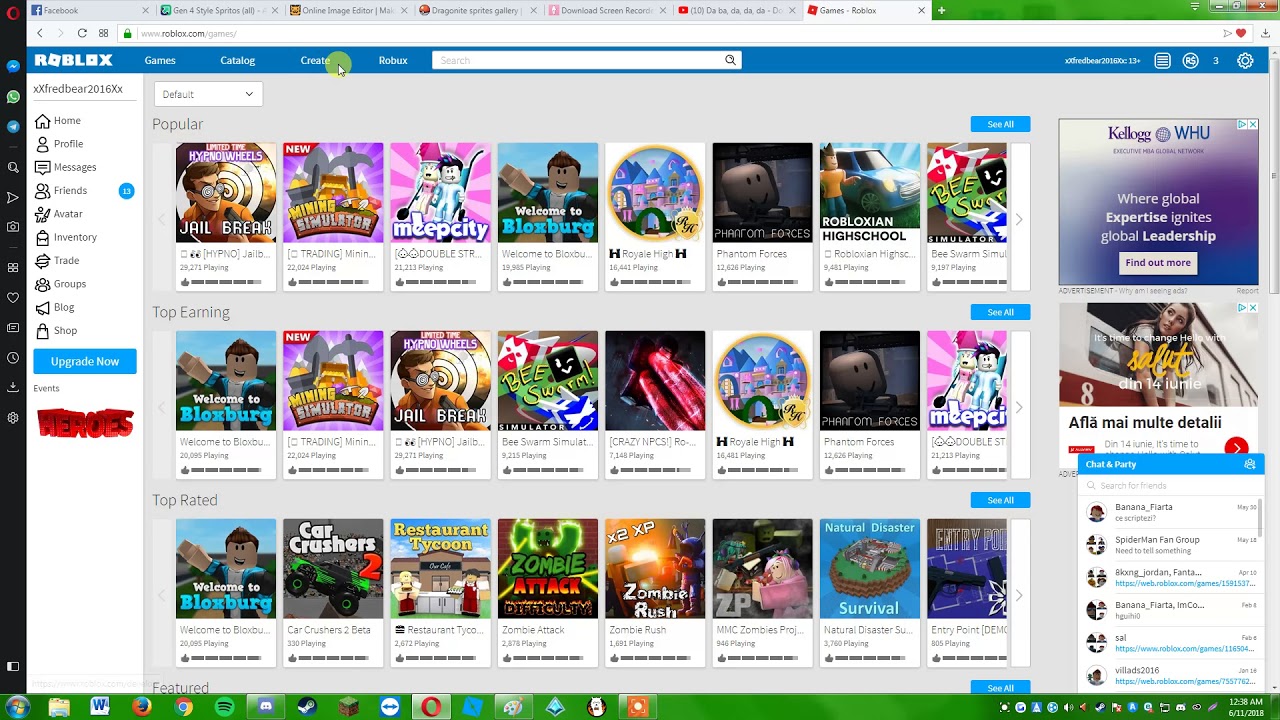Click Find out more in WHU ad
Viewport: 1280px width, 720px height.
(x=1158, y=263)
